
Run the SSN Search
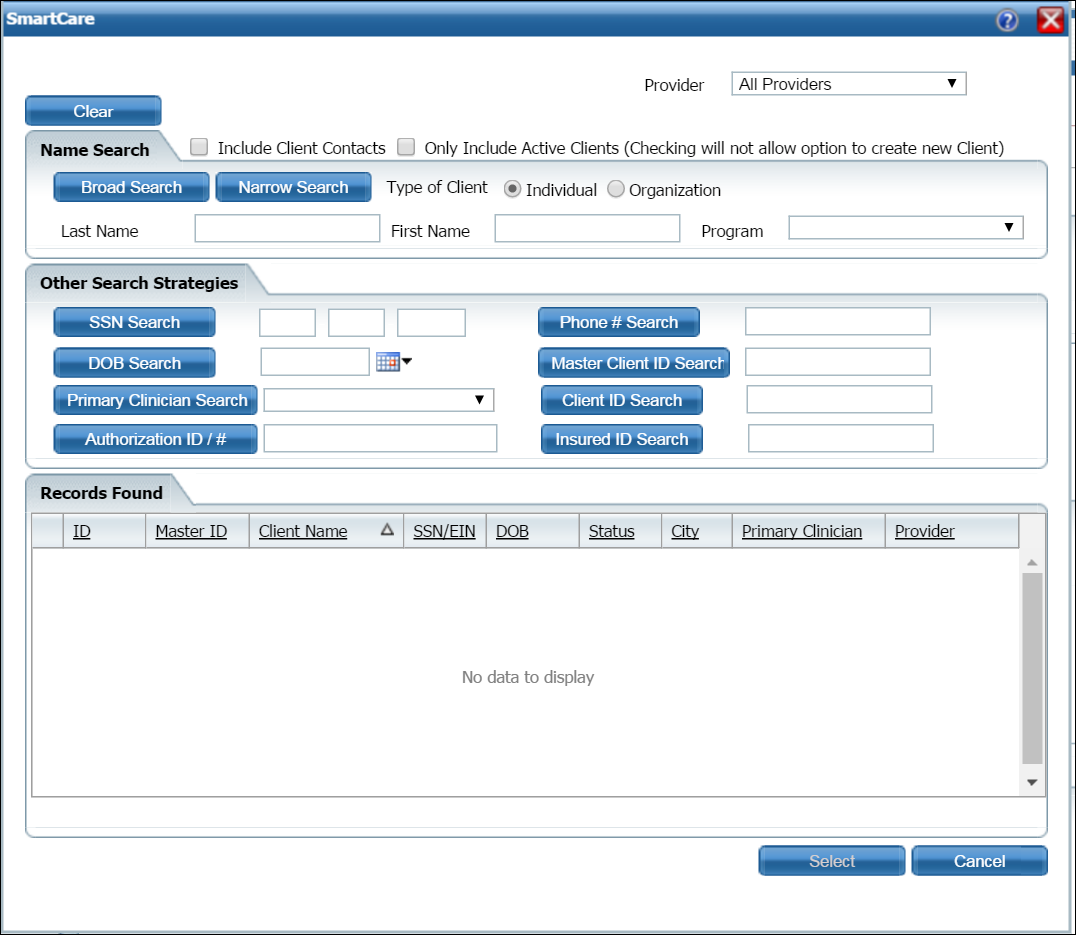pyautogui.click(x=134, y=322)
